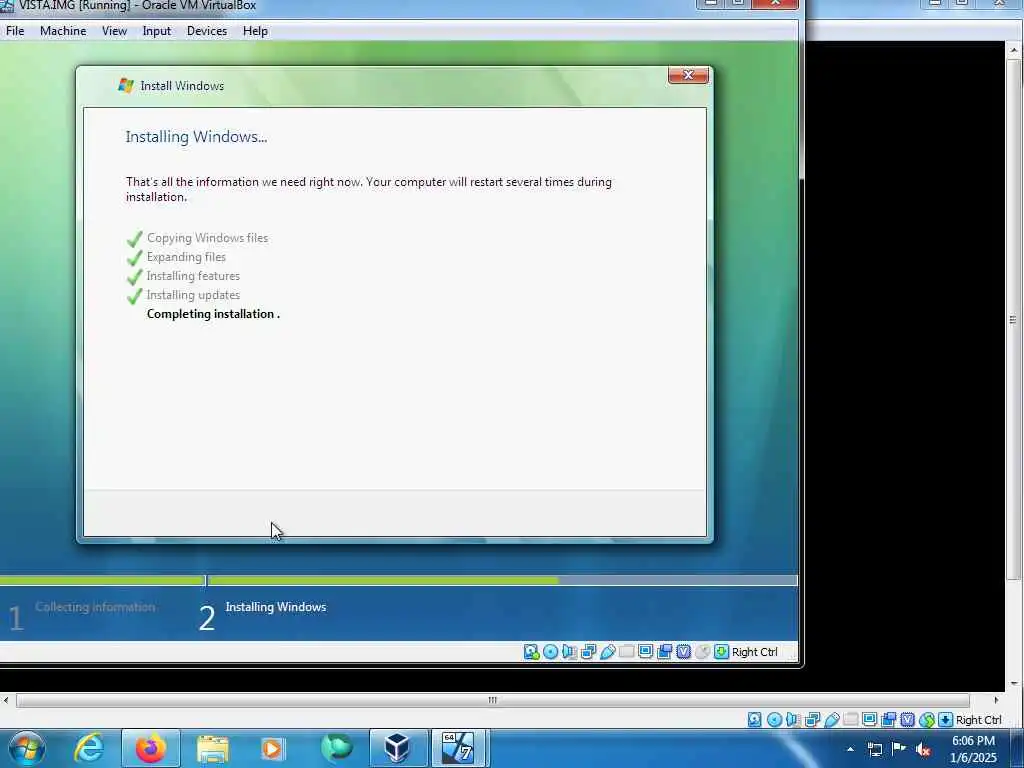Click left arrow of horizontal scrollbar

[6, 700]
